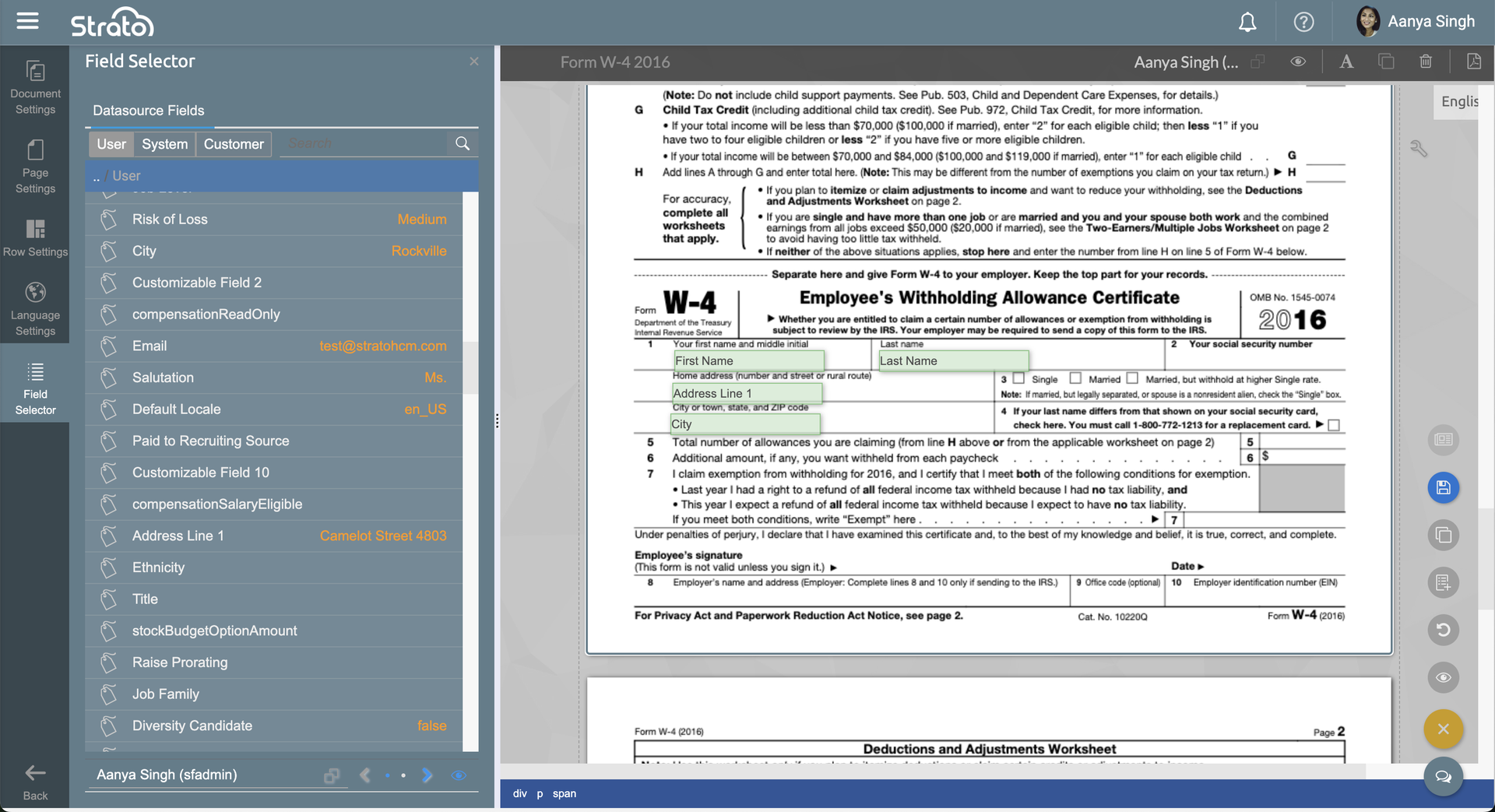Go to next user with right chevron
The height and width of the screenshot is (812, 1495).
(x=427, y=775)
